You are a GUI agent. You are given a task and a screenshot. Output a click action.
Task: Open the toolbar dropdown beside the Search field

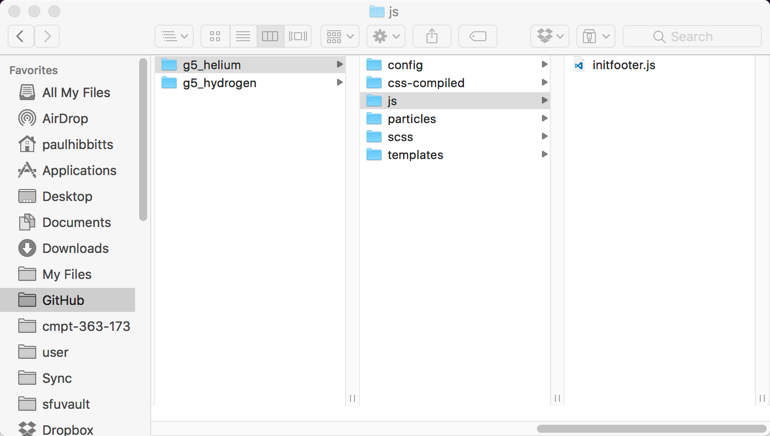pos(596,36)
